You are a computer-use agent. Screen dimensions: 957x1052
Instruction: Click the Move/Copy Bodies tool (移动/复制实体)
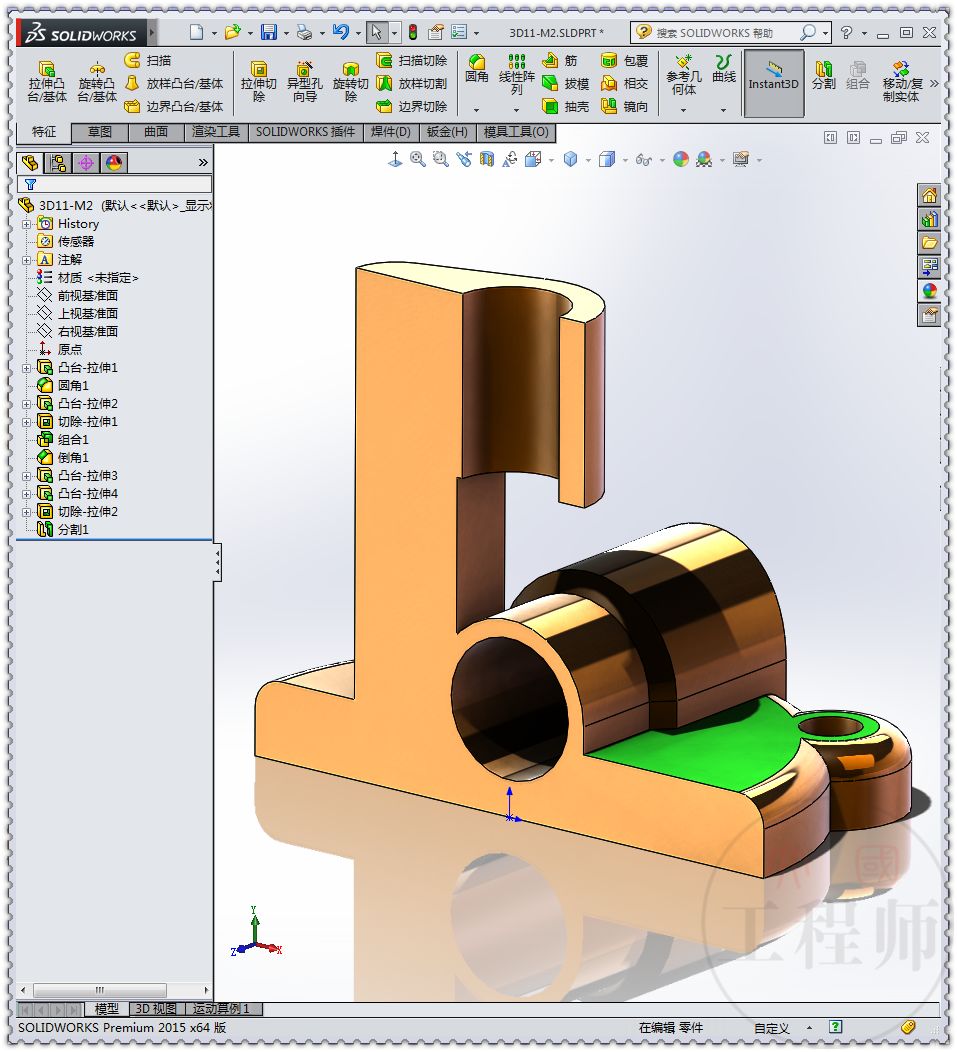[902, 81]
